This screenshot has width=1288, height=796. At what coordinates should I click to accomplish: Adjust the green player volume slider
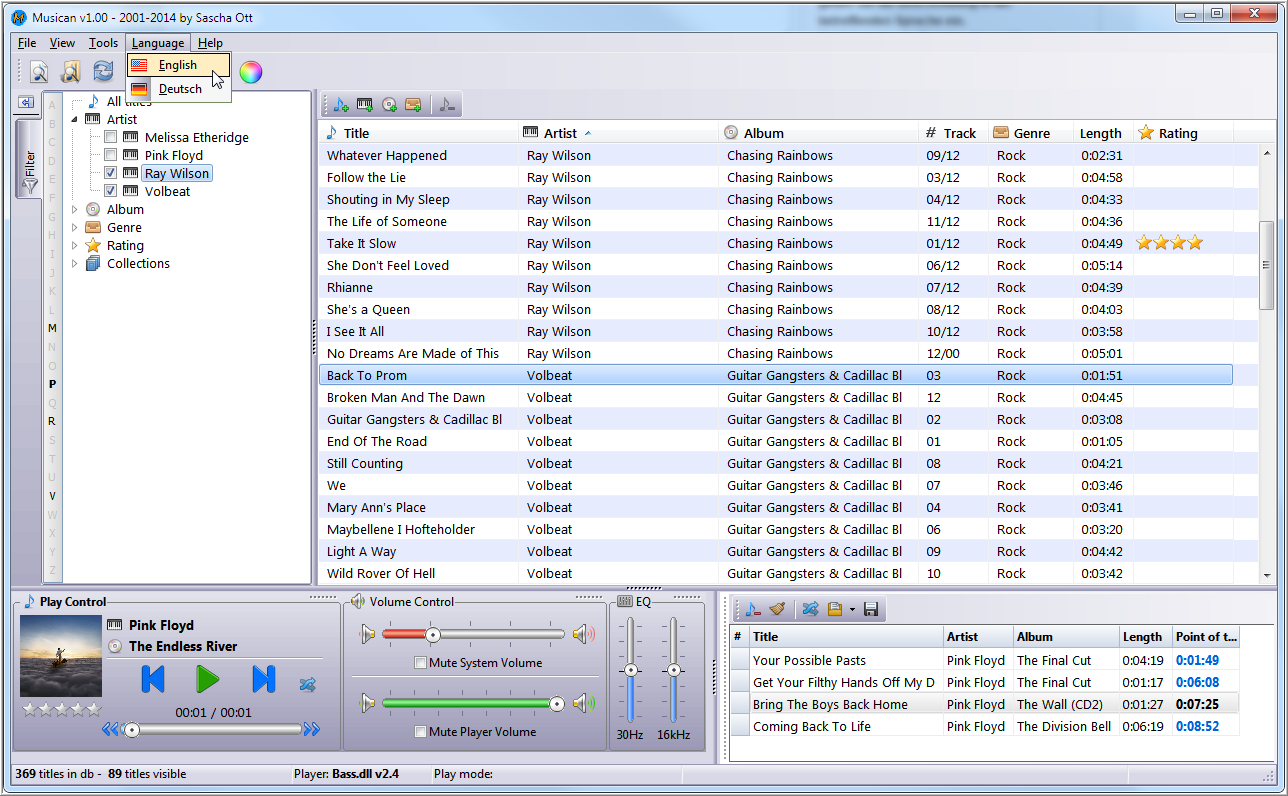pos(473,704)
